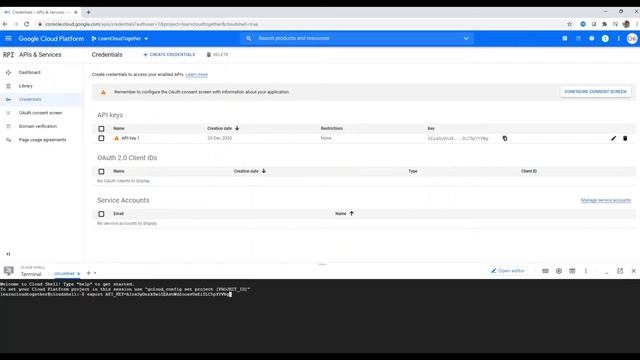Image resolution: width=640 pixels, height=360 pixels.
Task: Toggle select-all checkbox in Service Accounts table
Action: tap(101, 214)
